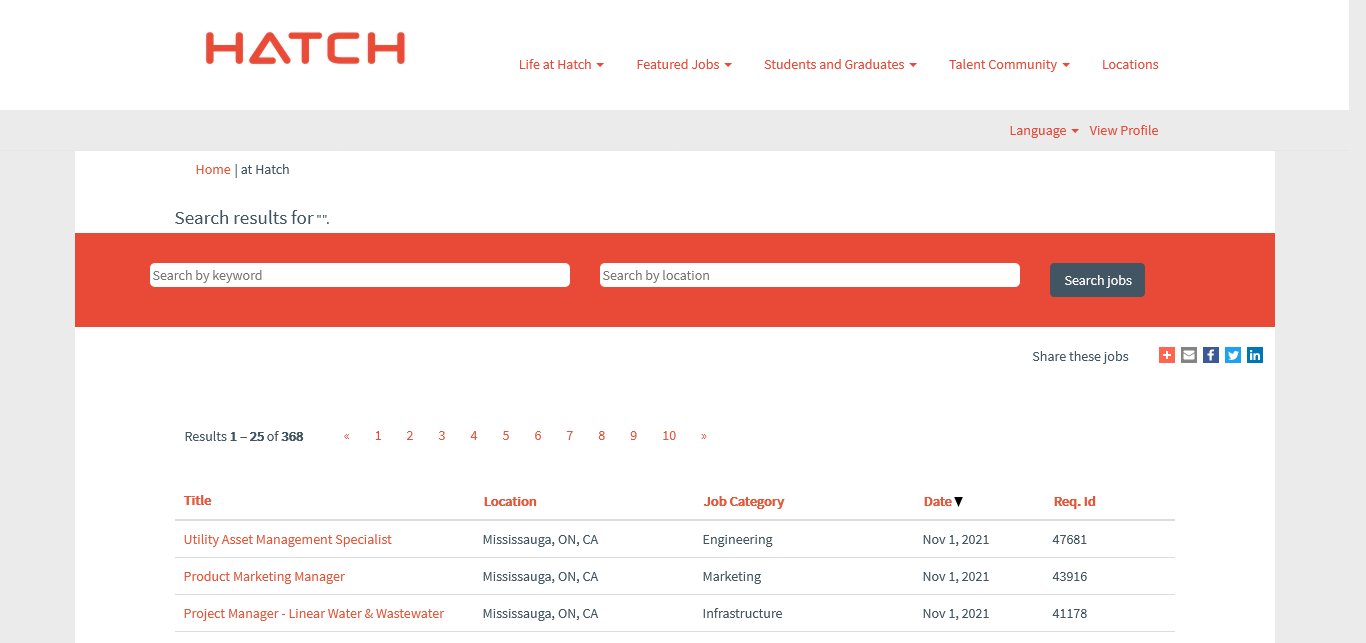The image size is (1366, 643).
Task: Open the Featured Jobs dropdown
Action: (684, 65)
